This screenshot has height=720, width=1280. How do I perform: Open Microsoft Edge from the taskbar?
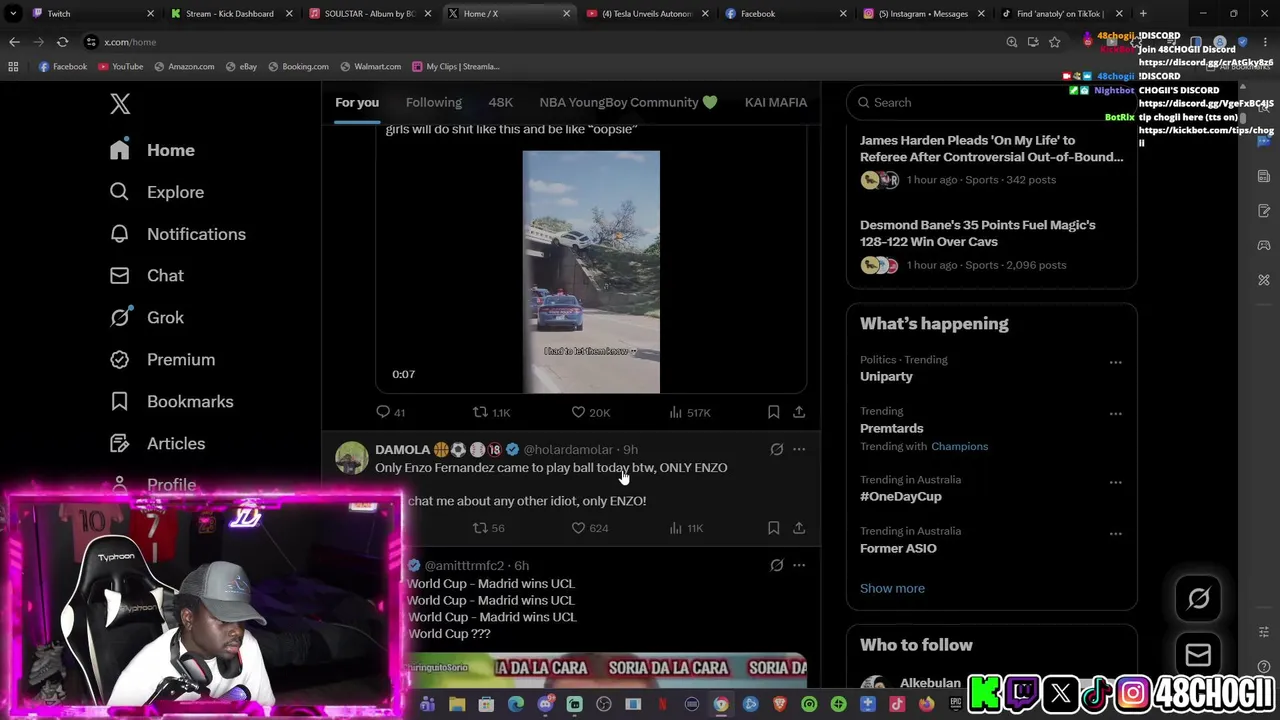click(516, 705)
